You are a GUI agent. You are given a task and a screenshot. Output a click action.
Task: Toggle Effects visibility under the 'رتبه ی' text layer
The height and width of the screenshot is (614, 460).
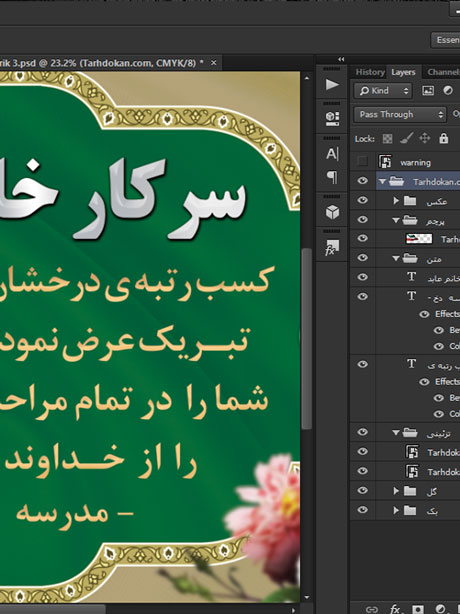tap(424, 382)
